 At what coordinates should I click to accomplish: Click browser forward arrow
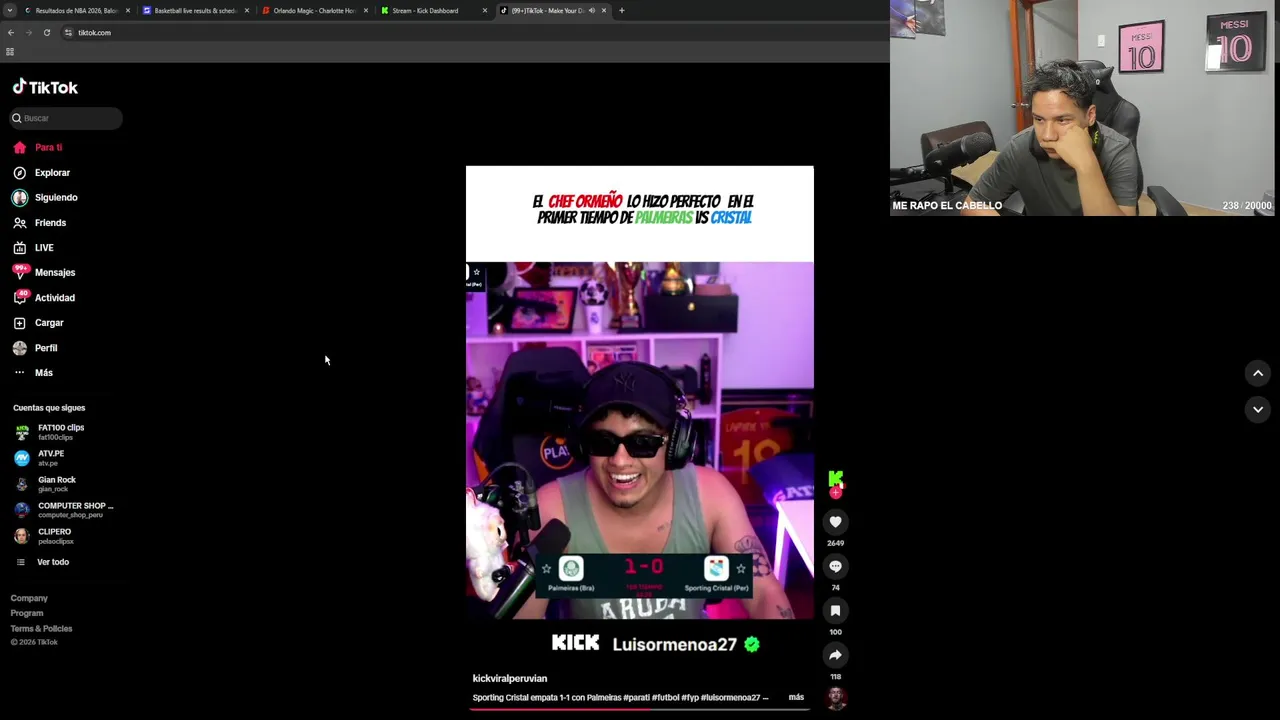pos(28,33)
